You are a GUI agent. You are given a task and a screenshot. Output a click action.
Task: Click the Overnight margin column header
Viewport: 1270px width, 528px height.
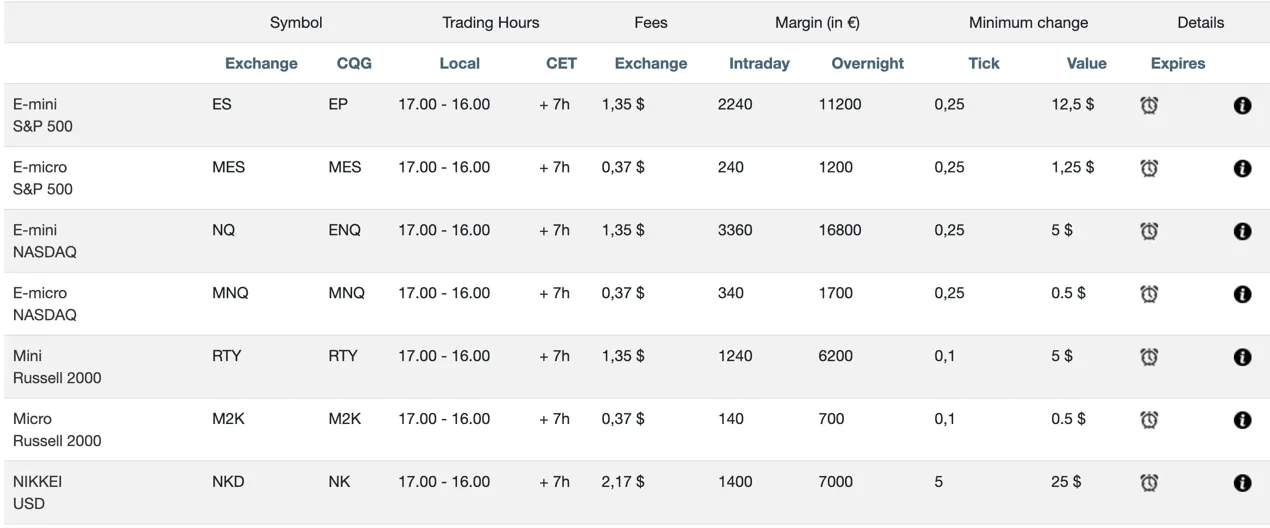point(867,63)
